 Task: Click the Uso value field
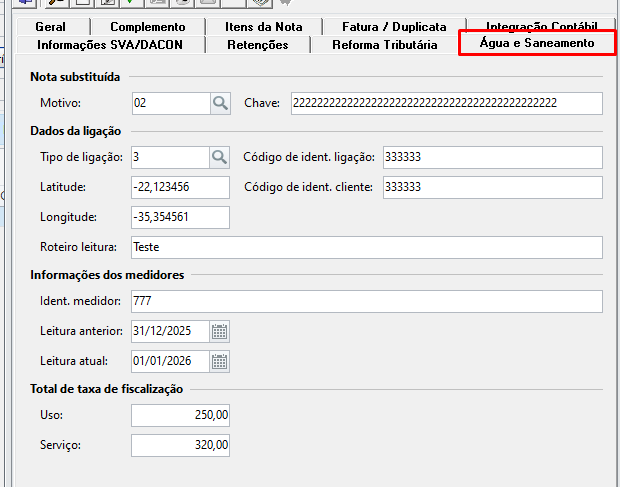(x=180, y=415)
